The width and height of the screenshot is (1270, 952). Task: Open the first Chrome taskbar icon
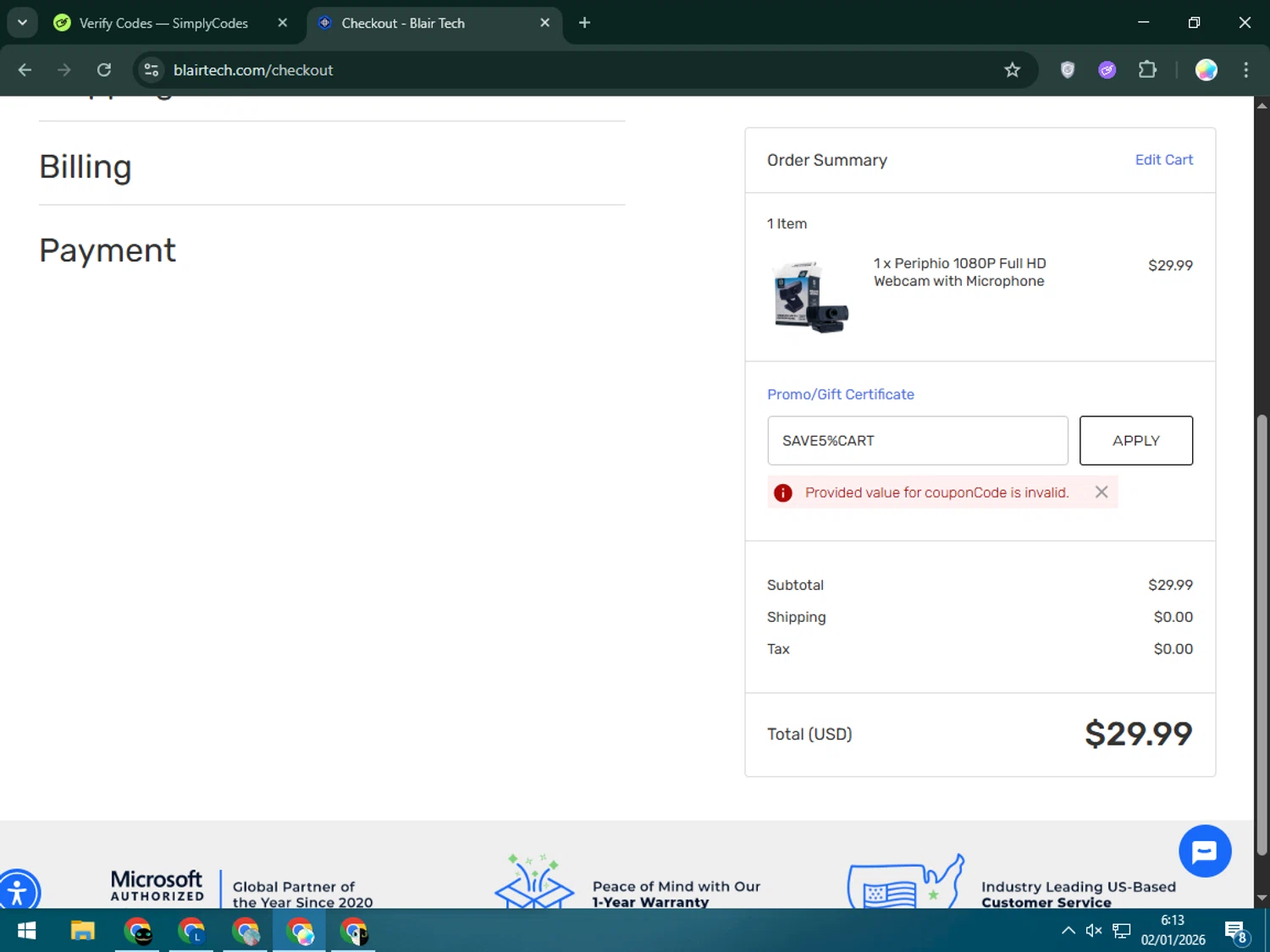pos(137,932)
